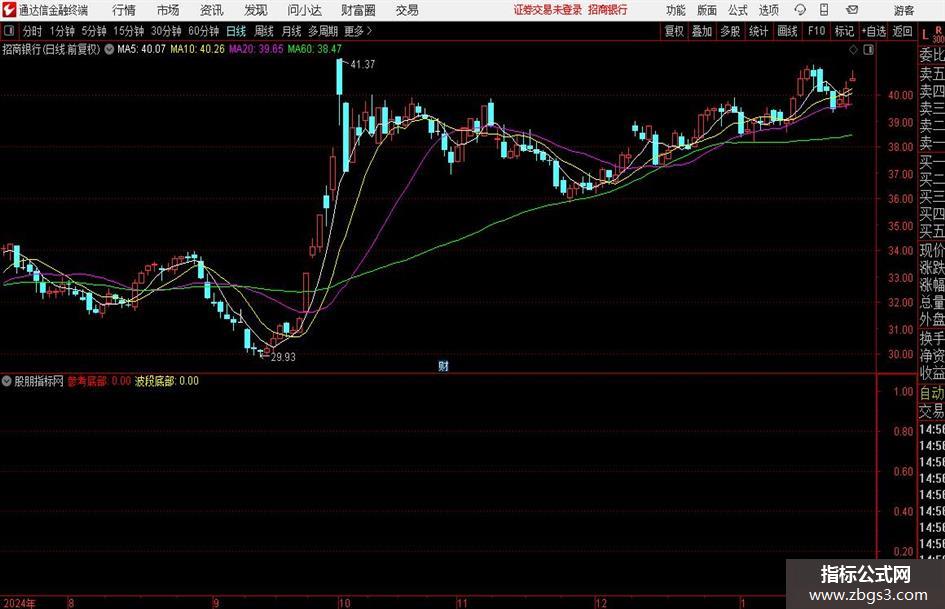Select the 月线 monthly chart tab

pos(291,31)
